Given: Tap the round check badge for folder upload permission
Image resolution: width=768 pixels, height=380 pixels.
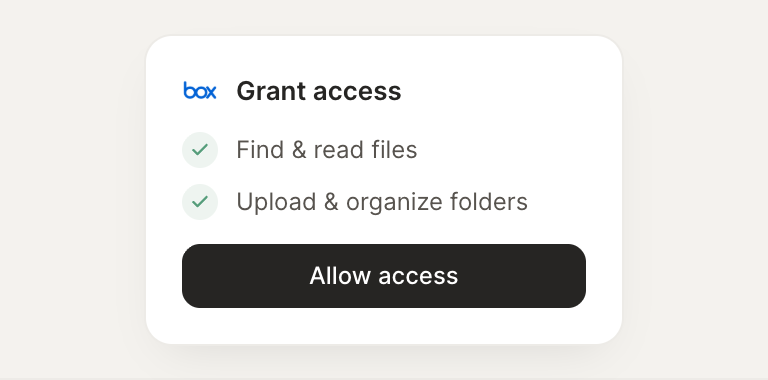Looking at the screenshot, I should [x=200, y=202].
